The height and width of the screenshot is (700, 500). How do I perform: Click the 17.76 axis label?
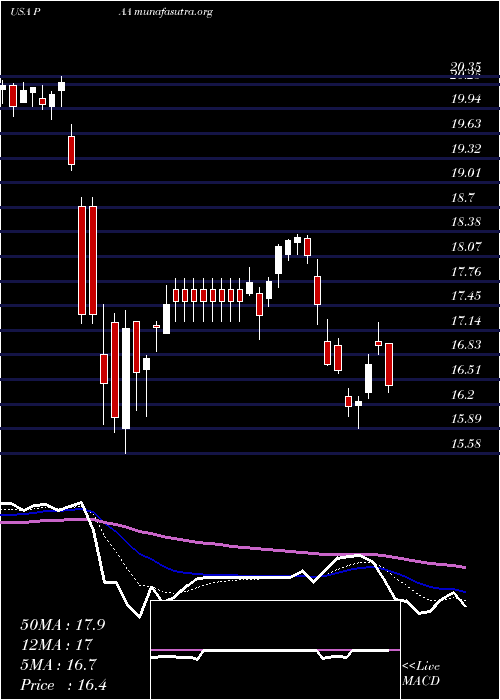click(x=466, y=271)
